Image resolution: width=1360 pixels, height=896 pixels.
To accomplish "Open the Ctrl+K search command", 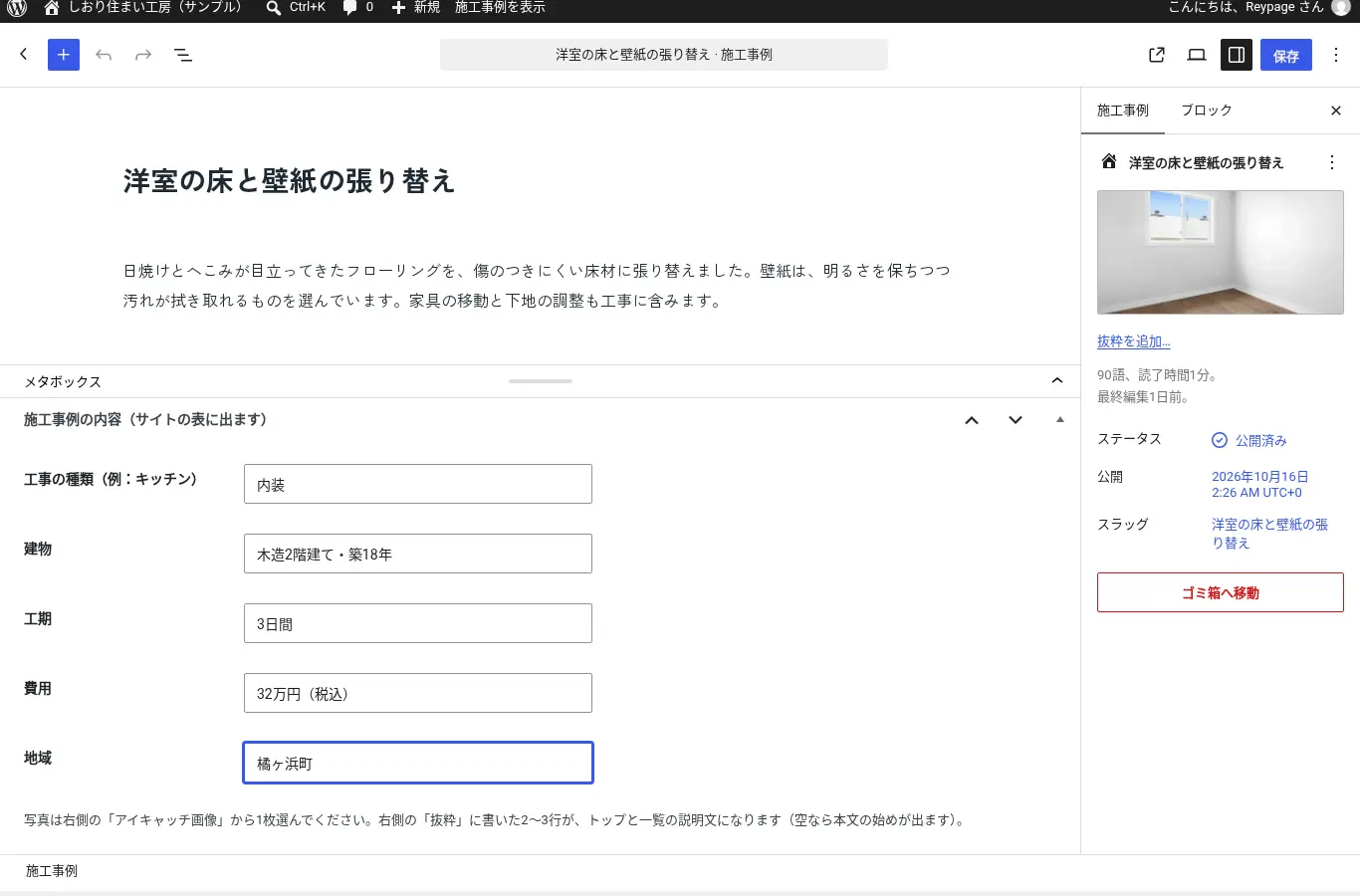I will point(296,7).
